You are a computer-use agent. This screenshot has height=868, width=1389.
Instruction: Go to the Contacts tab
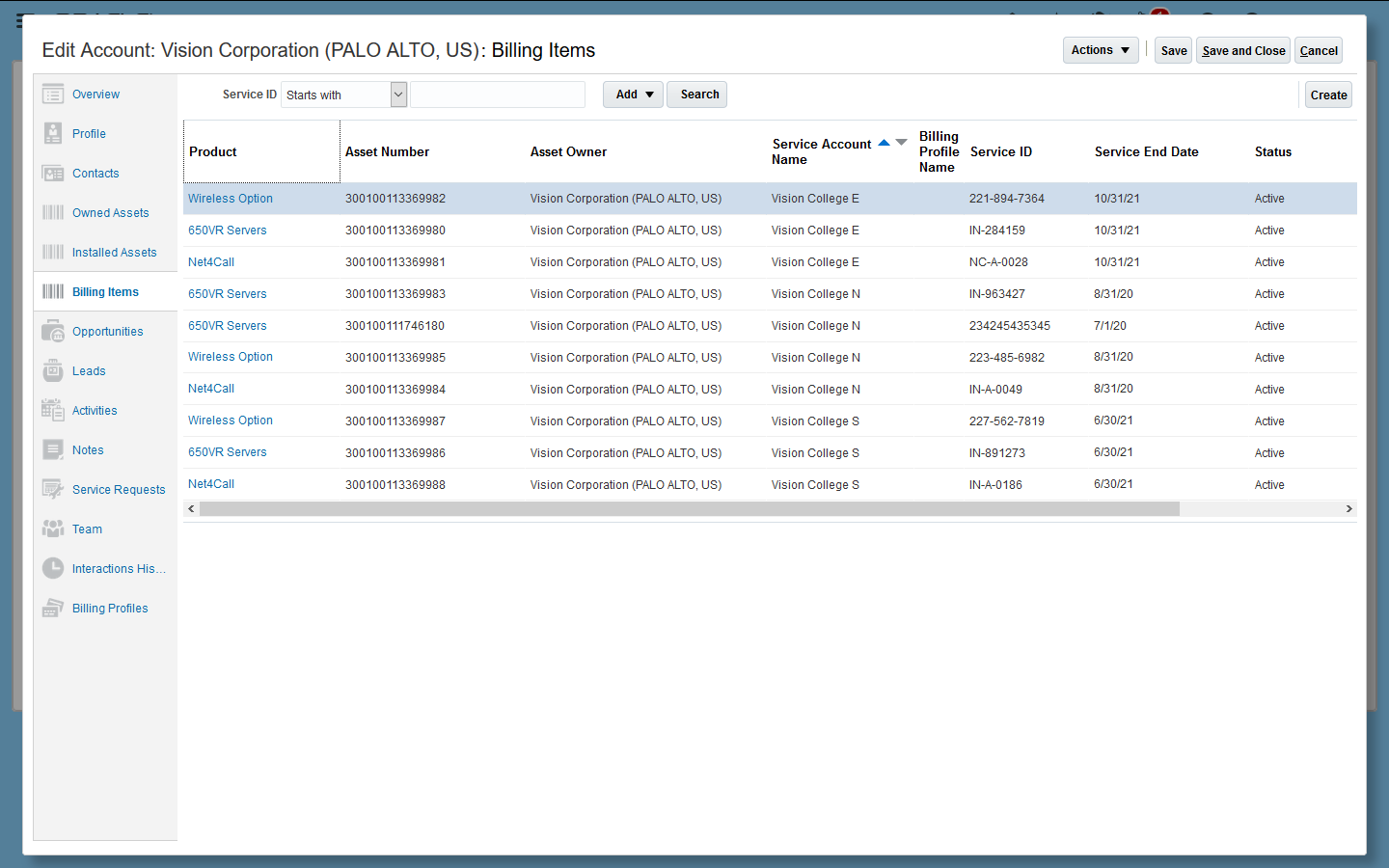pos(95,174)
